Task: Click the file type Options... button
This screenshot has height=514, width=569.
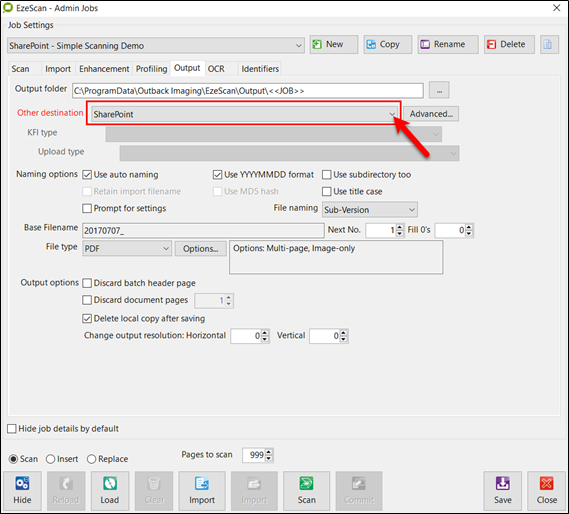Action: 200,249
